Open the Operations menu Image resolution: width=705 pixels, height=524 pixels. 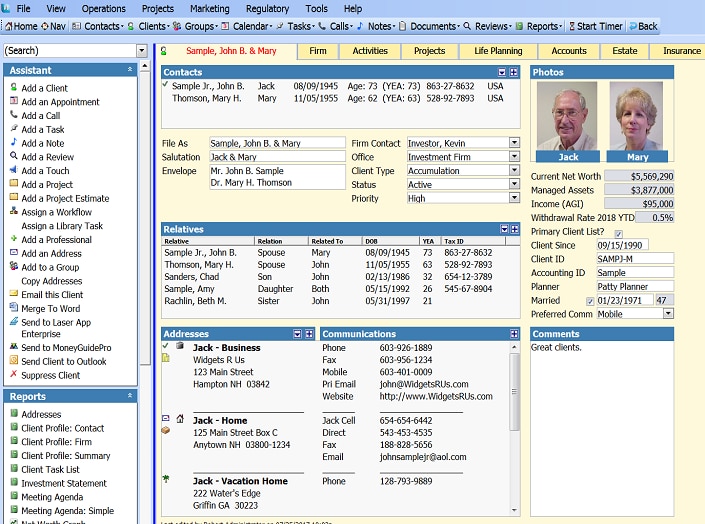(103, 9)
